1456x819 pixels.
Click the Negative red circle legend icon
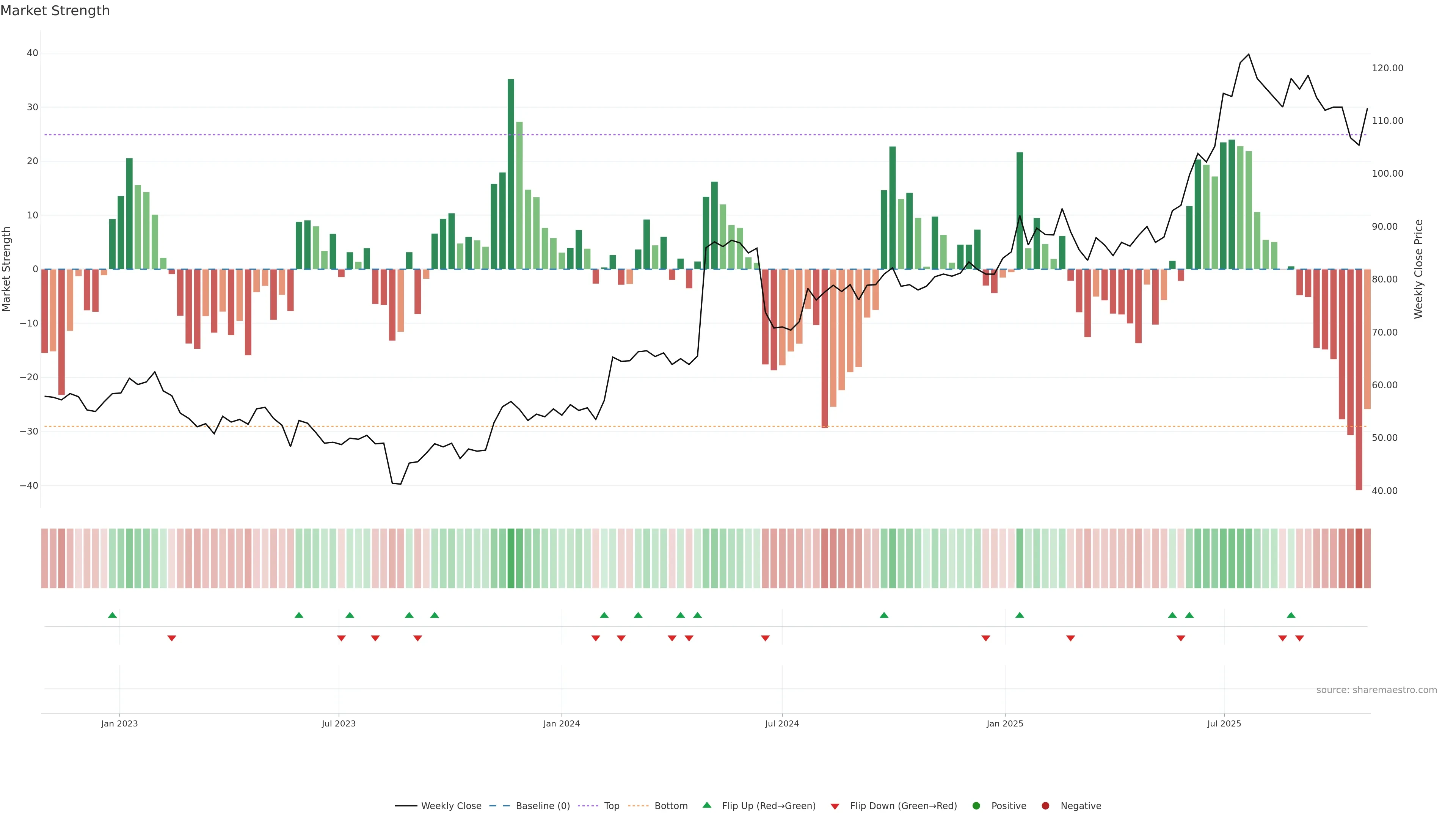[1045, 806]
